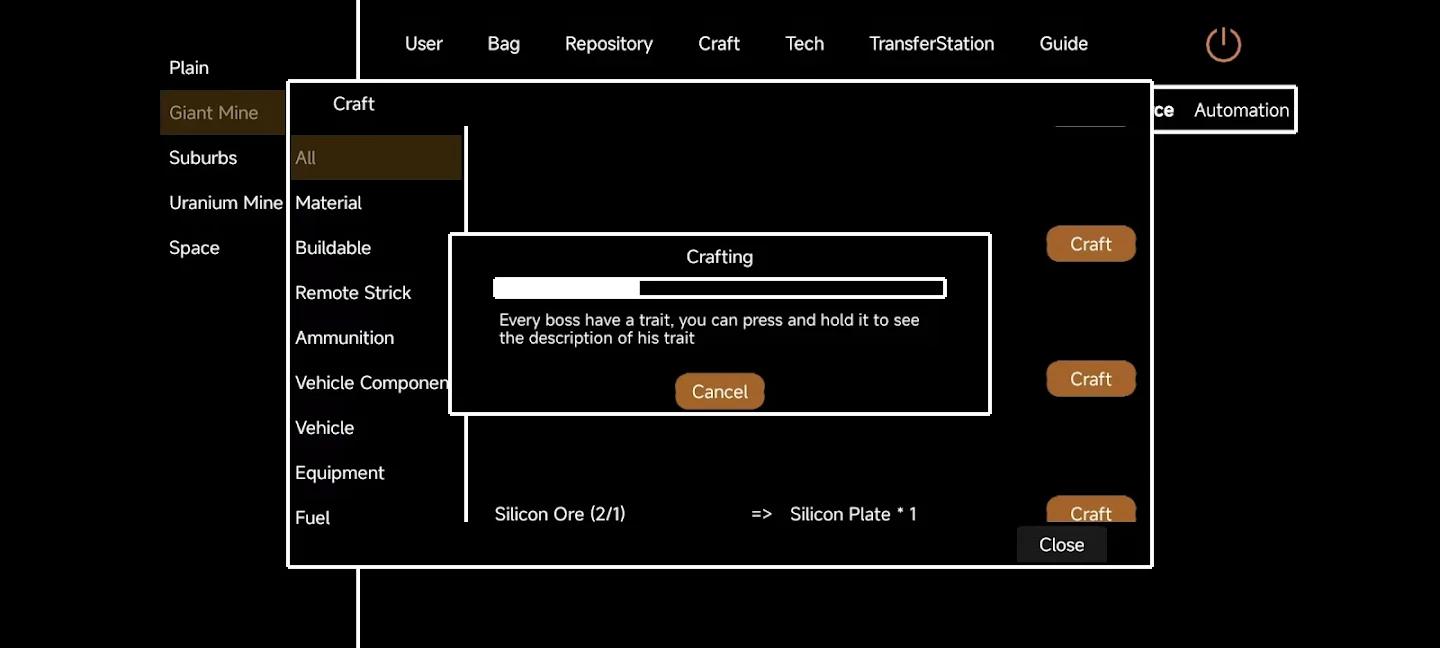Craft Silicon Plate from Silicon Ore
Image resolution: width=1440 pixels, height=648 pixels.
click(x=1090, y=510)
